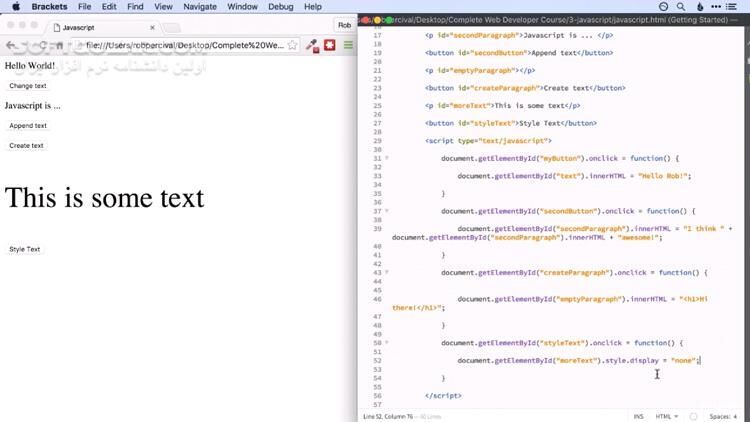Open the HTML language mode dropdown
Screen dimensions: 750x422
point(667,416)
